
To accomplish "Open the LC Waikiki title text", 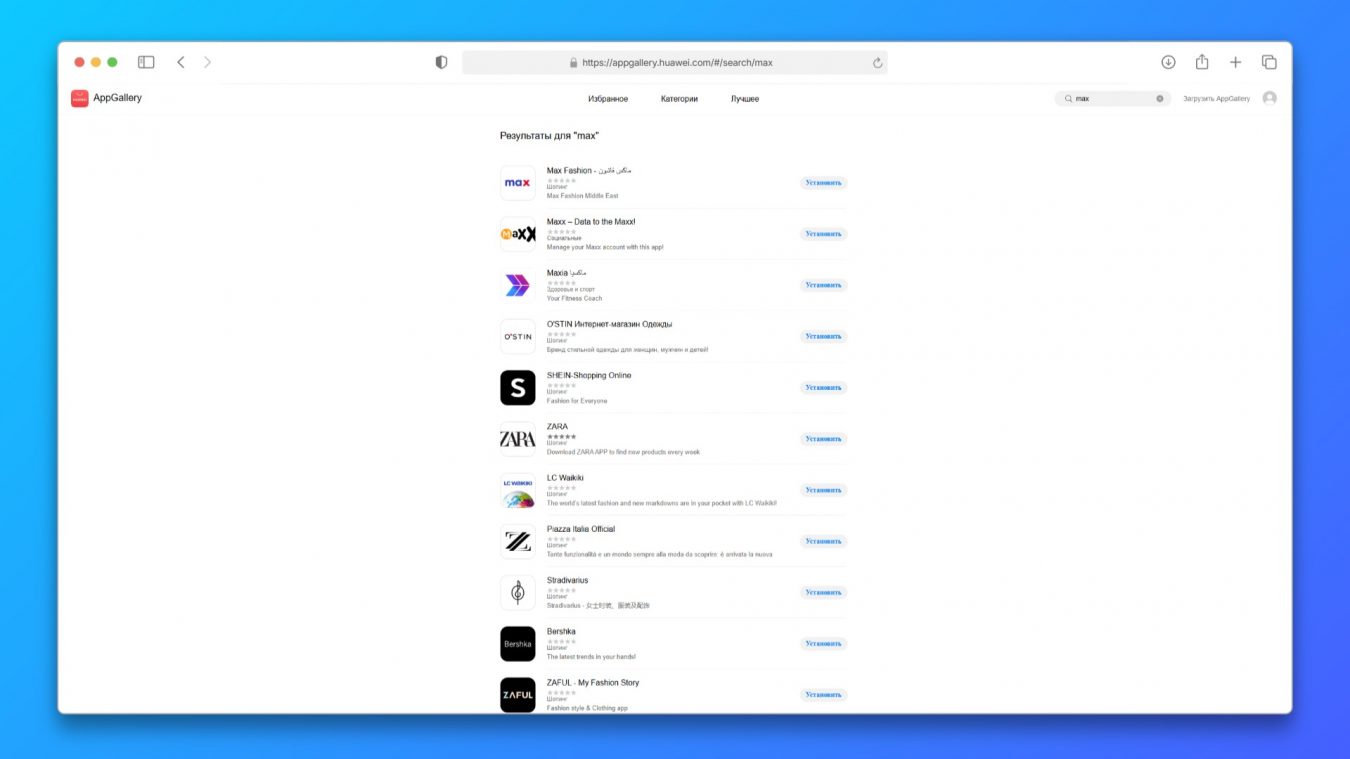I will pyautogui.click(x=565, y=478).
